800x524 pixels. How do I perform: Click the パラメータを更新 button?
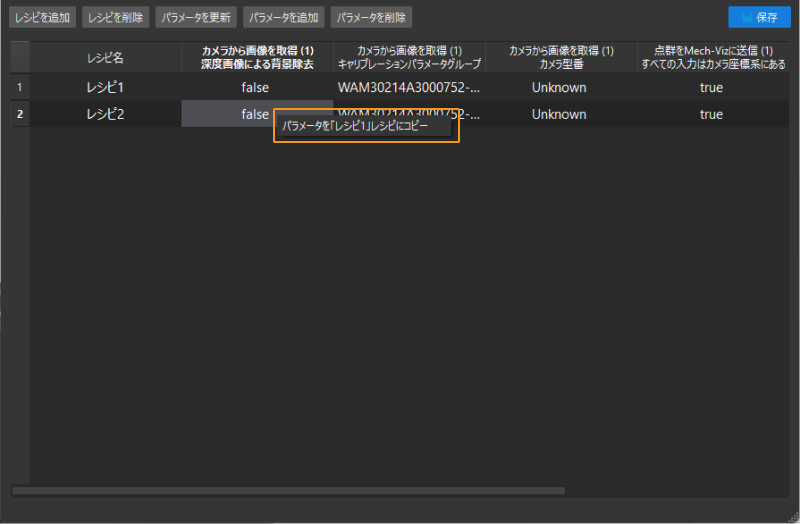196,17
